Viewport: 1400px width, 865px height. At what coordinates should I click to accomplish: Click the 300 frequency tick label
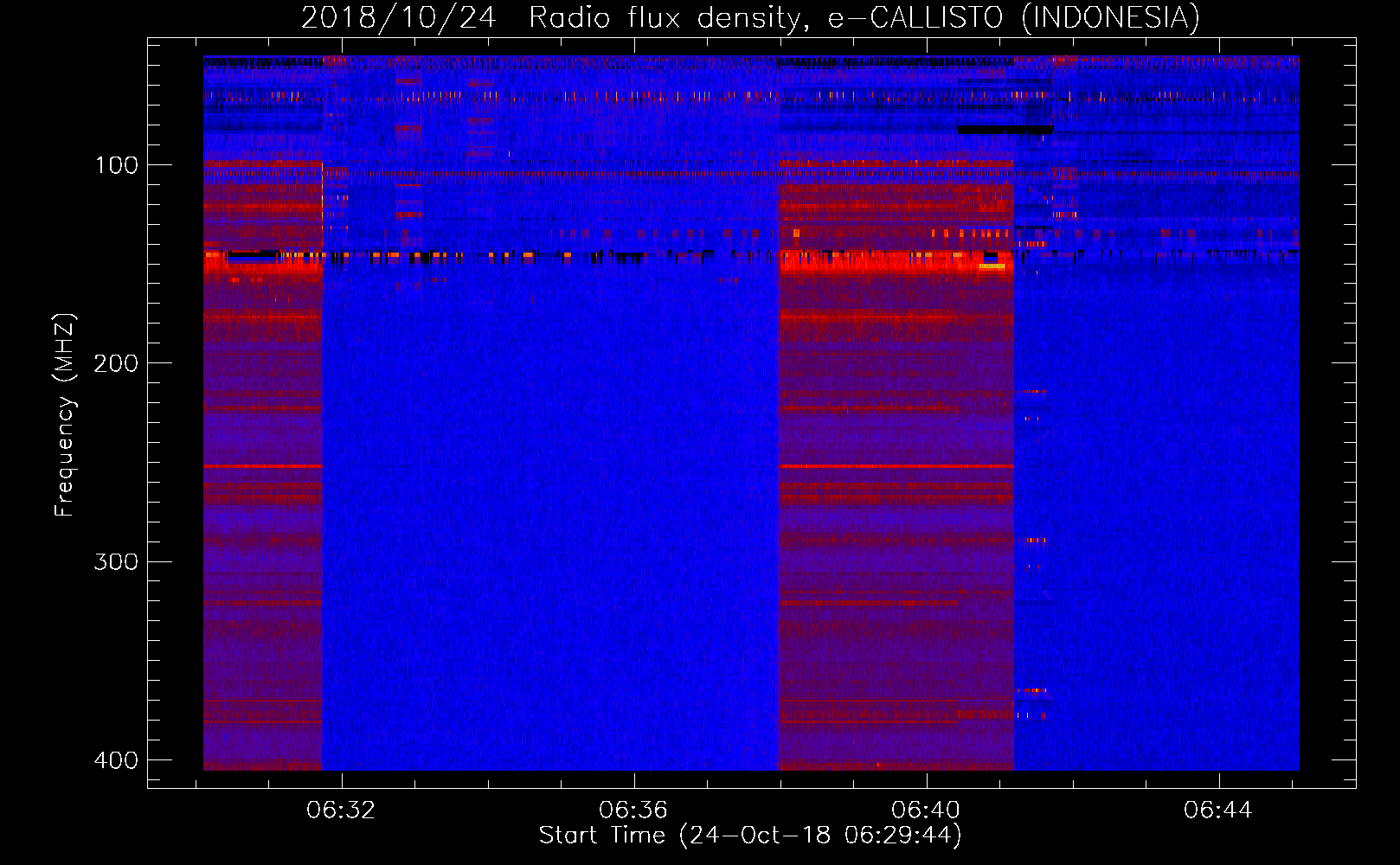[116, 562]
